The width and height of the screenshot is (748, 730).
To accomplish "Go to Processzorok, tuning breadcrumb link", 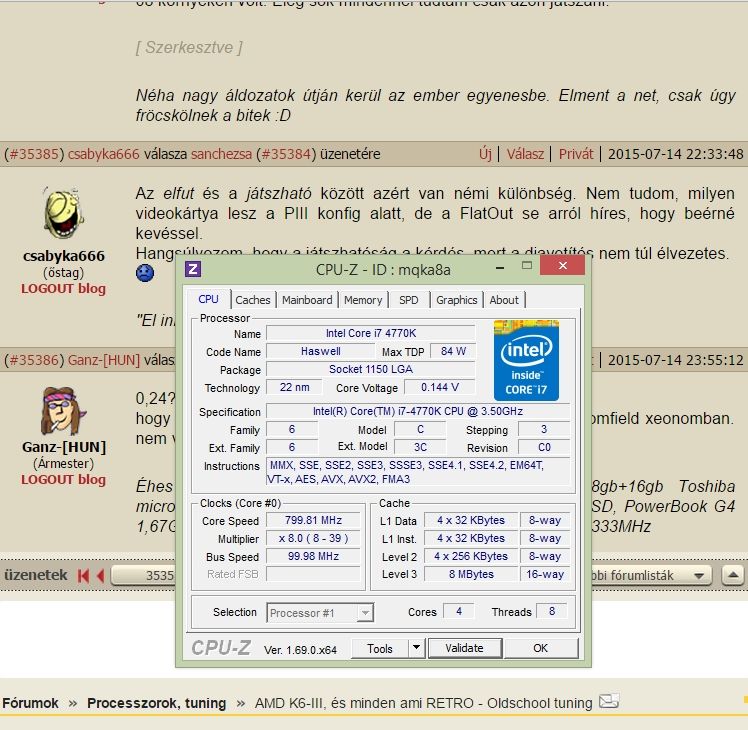I will tap(156, 703).
